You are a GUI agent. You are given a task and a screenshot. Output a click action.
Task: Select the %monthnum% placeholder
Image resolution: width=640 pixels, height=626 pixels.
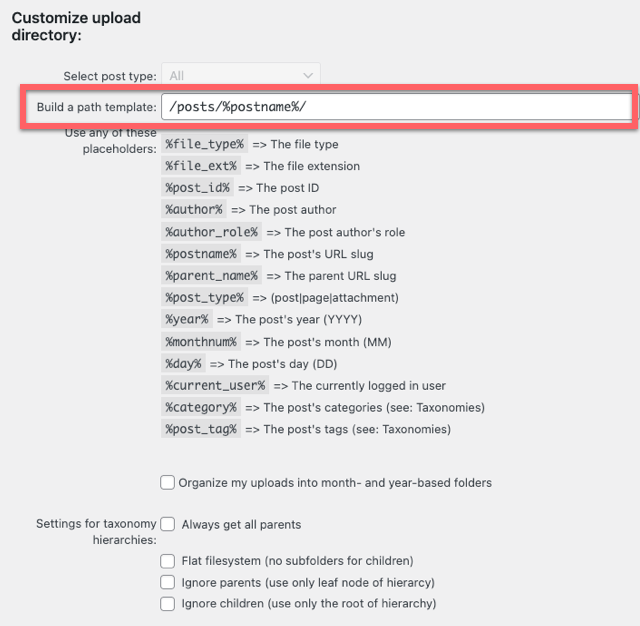(201, 342)
